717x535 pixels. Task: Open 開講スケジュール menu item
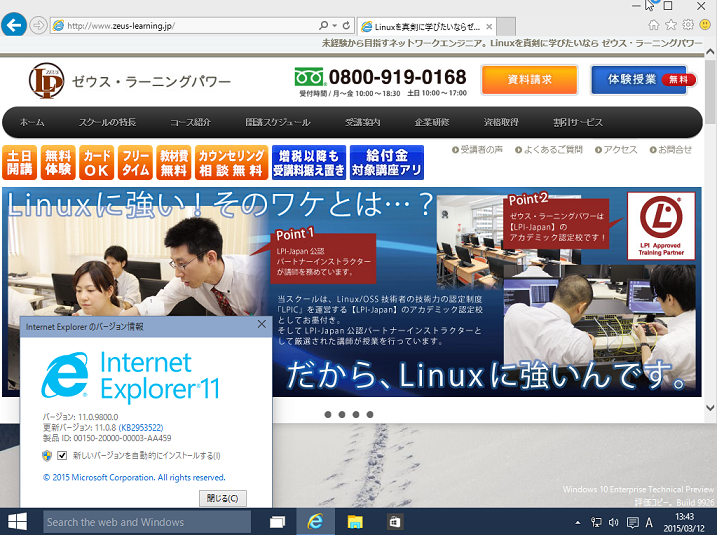pyautogui.click(x=278, y=122)
